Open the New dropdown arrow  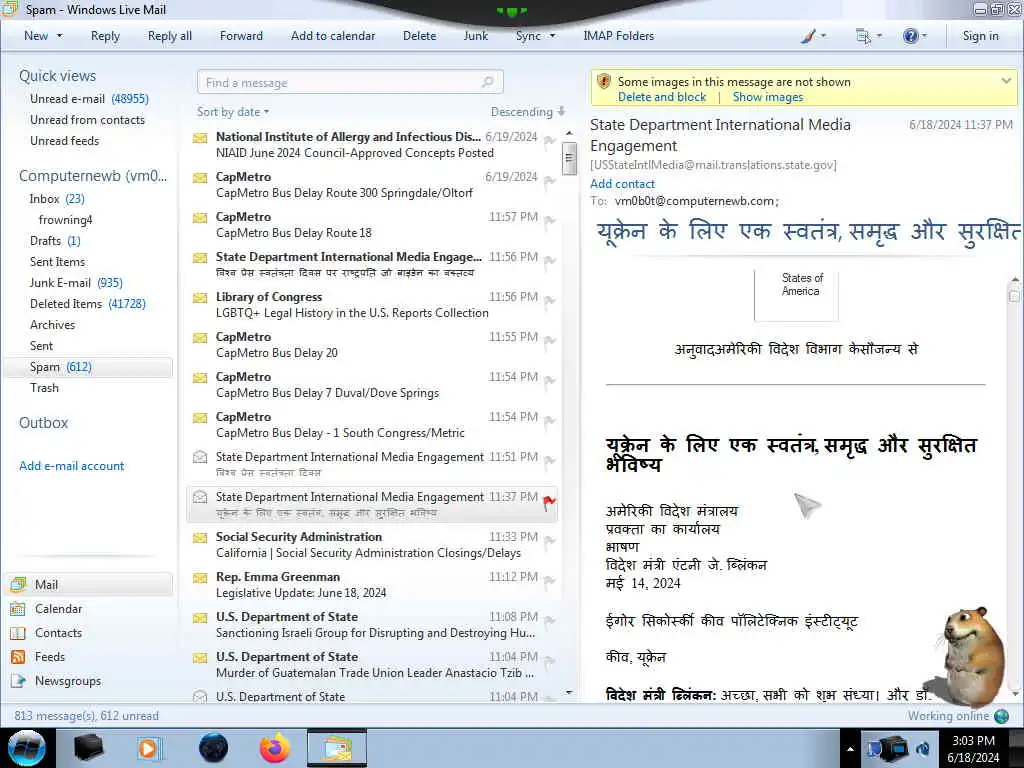tap(59, 37)
